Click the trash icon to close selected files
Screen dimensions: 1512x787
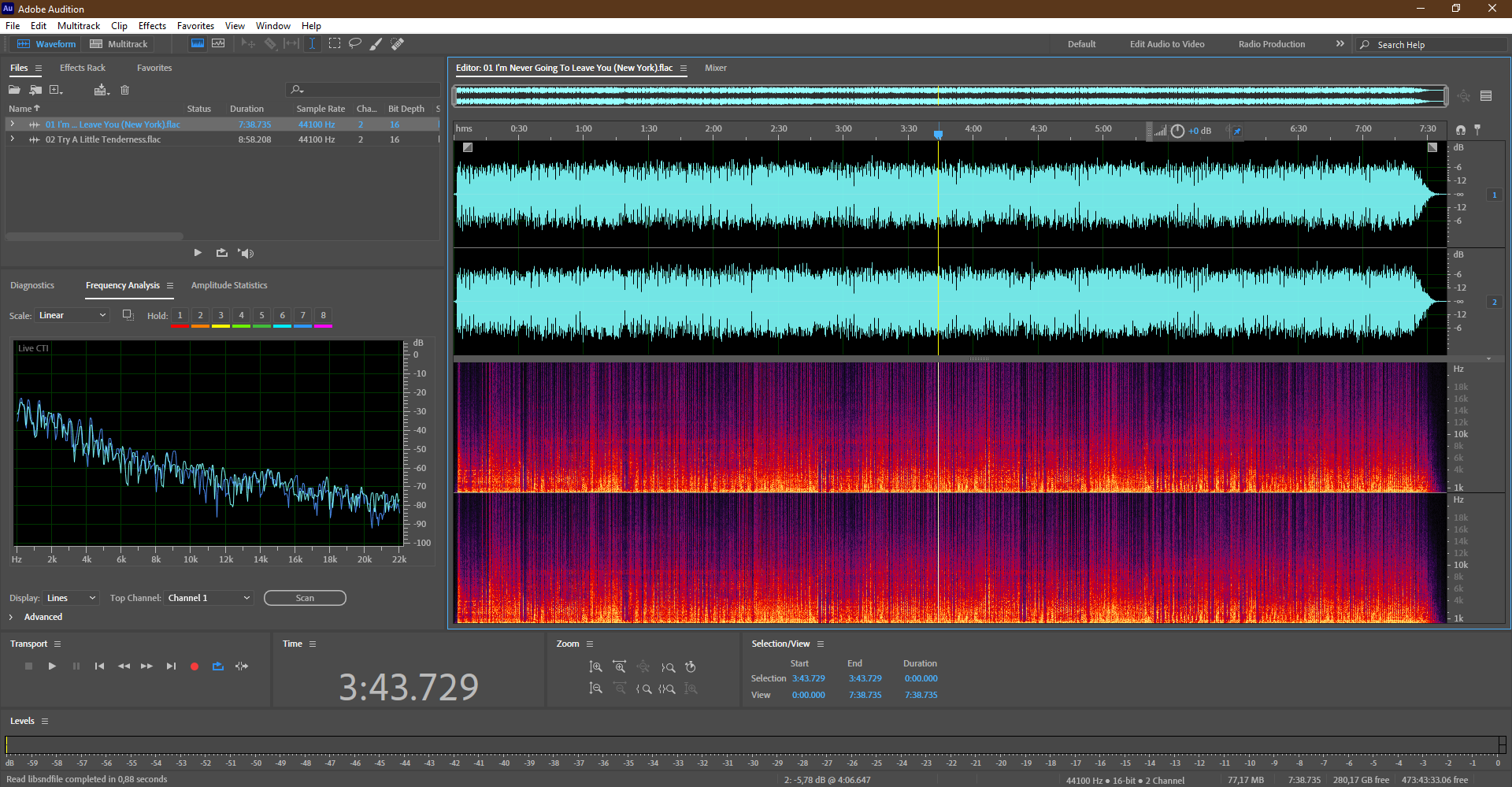(x=124, y=90)
